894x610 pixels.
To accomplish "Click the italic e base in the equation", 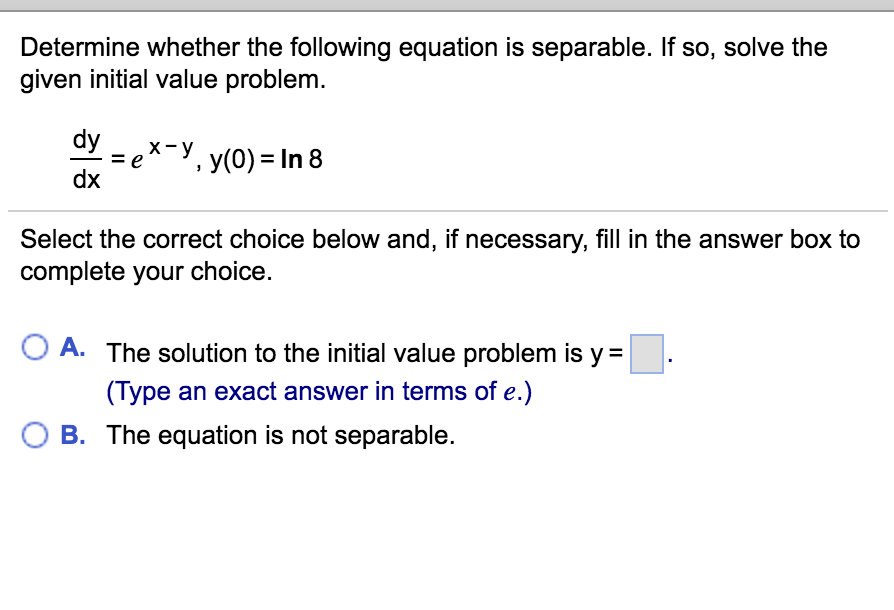I will (136, 161).
